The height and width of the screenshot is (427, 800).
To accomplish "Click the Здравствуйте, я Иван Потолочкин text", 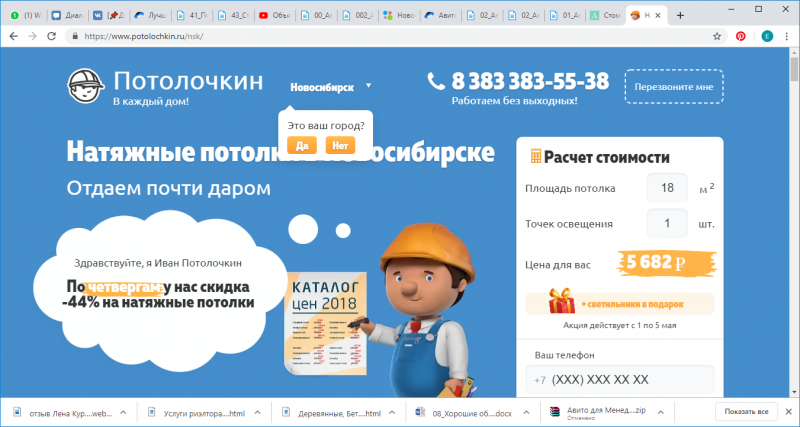I will [x=158, y=263].
